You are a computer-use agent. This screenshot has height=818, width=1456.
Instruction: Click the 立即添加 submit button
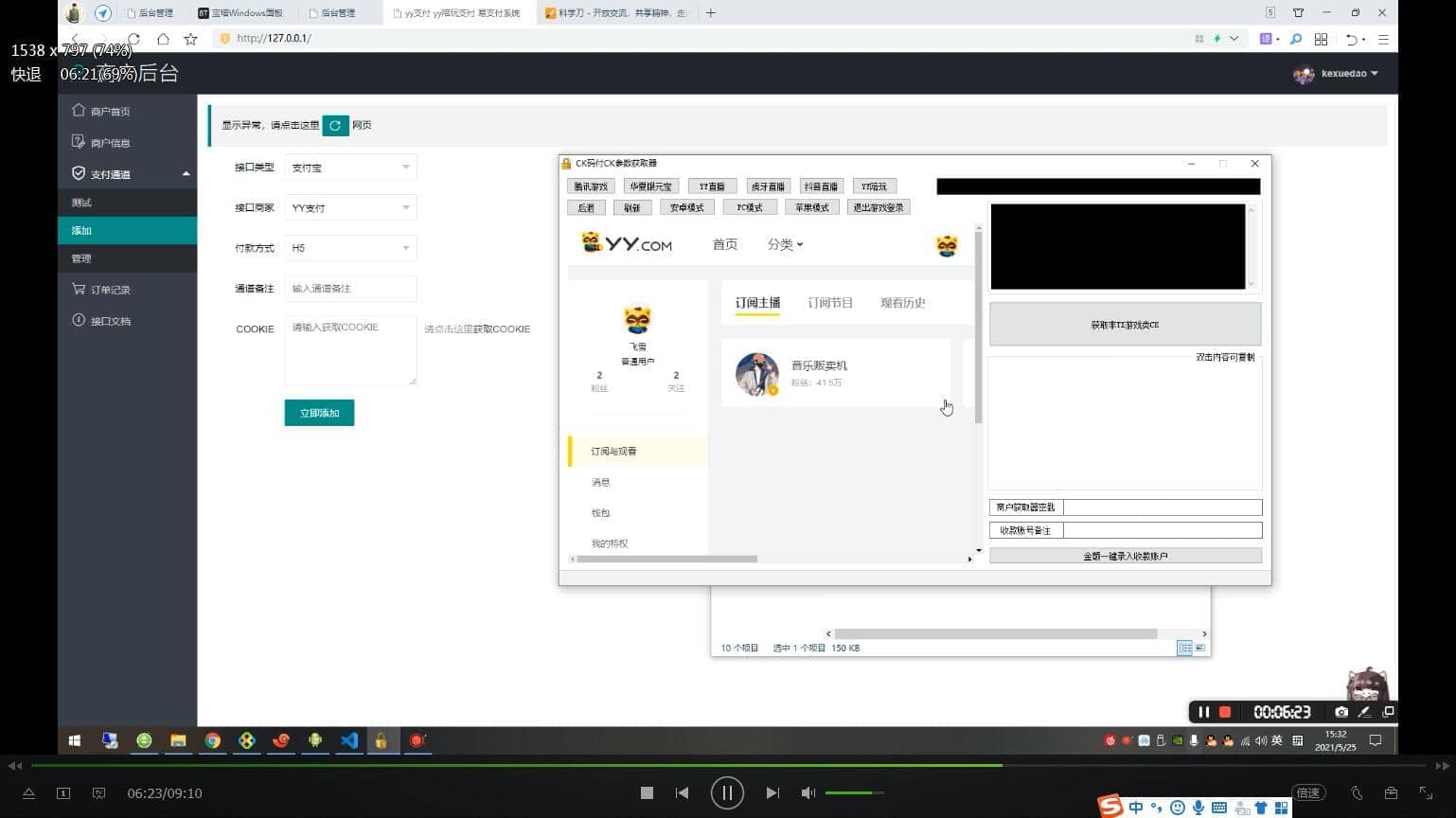(x=319, y=413)
